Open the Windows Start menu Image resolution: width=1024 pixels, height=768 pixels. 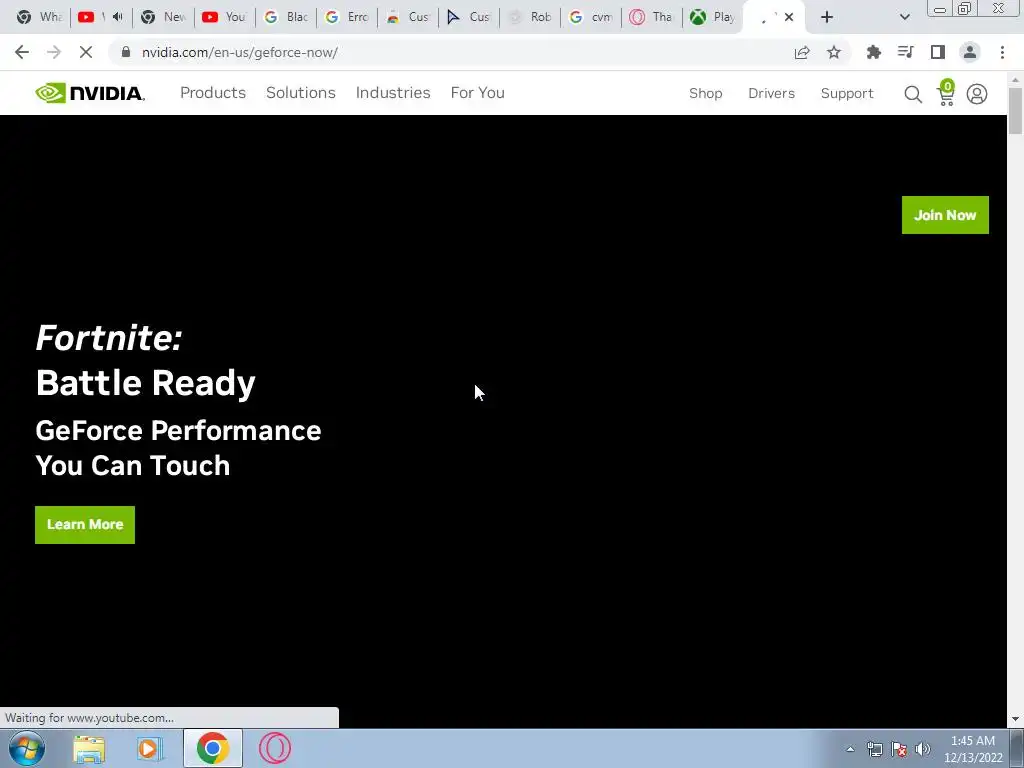(x=27, y=748)
